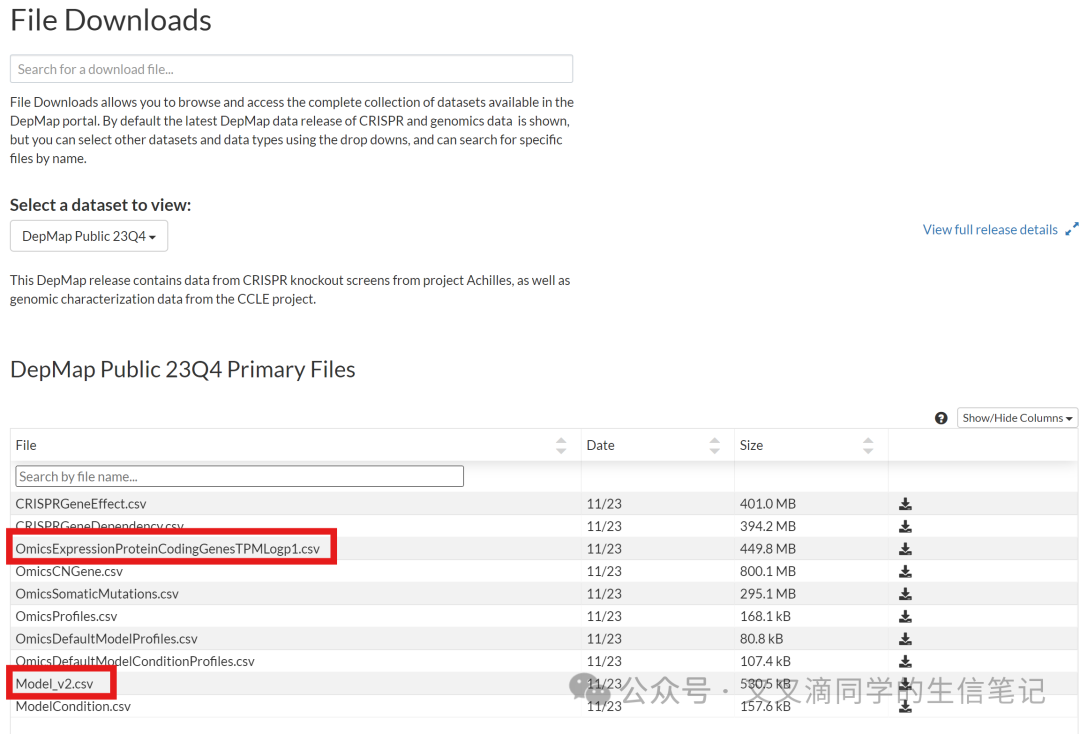Click the Date column header label
This screenshot has width=1080, height=734.
point(600,445)
